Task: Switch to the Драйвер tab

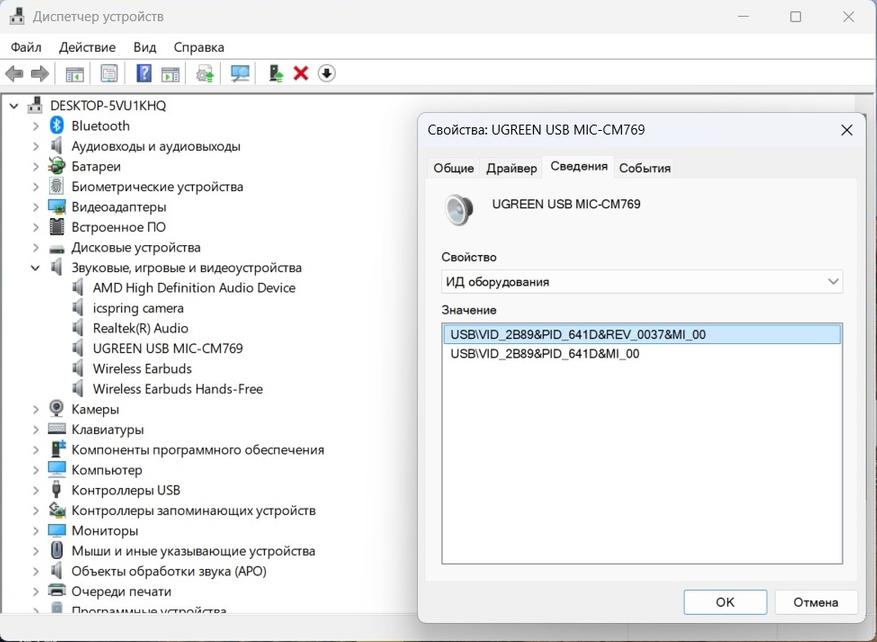Action: click(x=511, y=168)
